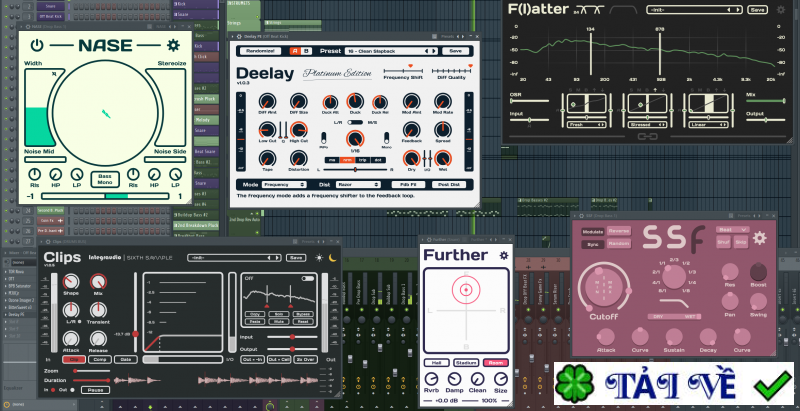Select Clips Comp mode
The width and height of the screenshot is (800, 411).
99,359
